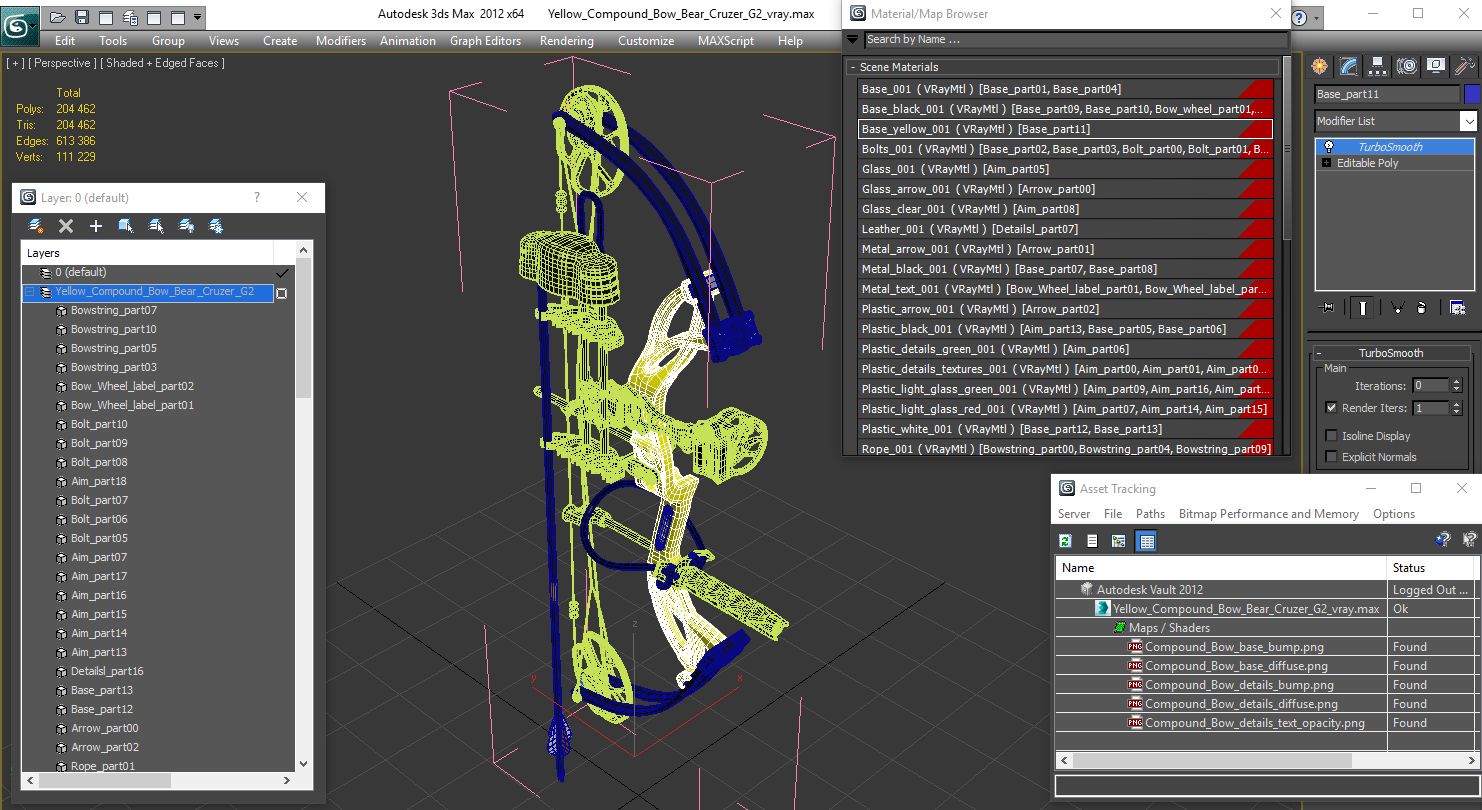Enable the Isoline Display checkbox
1482x810 pixels.
[1331, 436]
